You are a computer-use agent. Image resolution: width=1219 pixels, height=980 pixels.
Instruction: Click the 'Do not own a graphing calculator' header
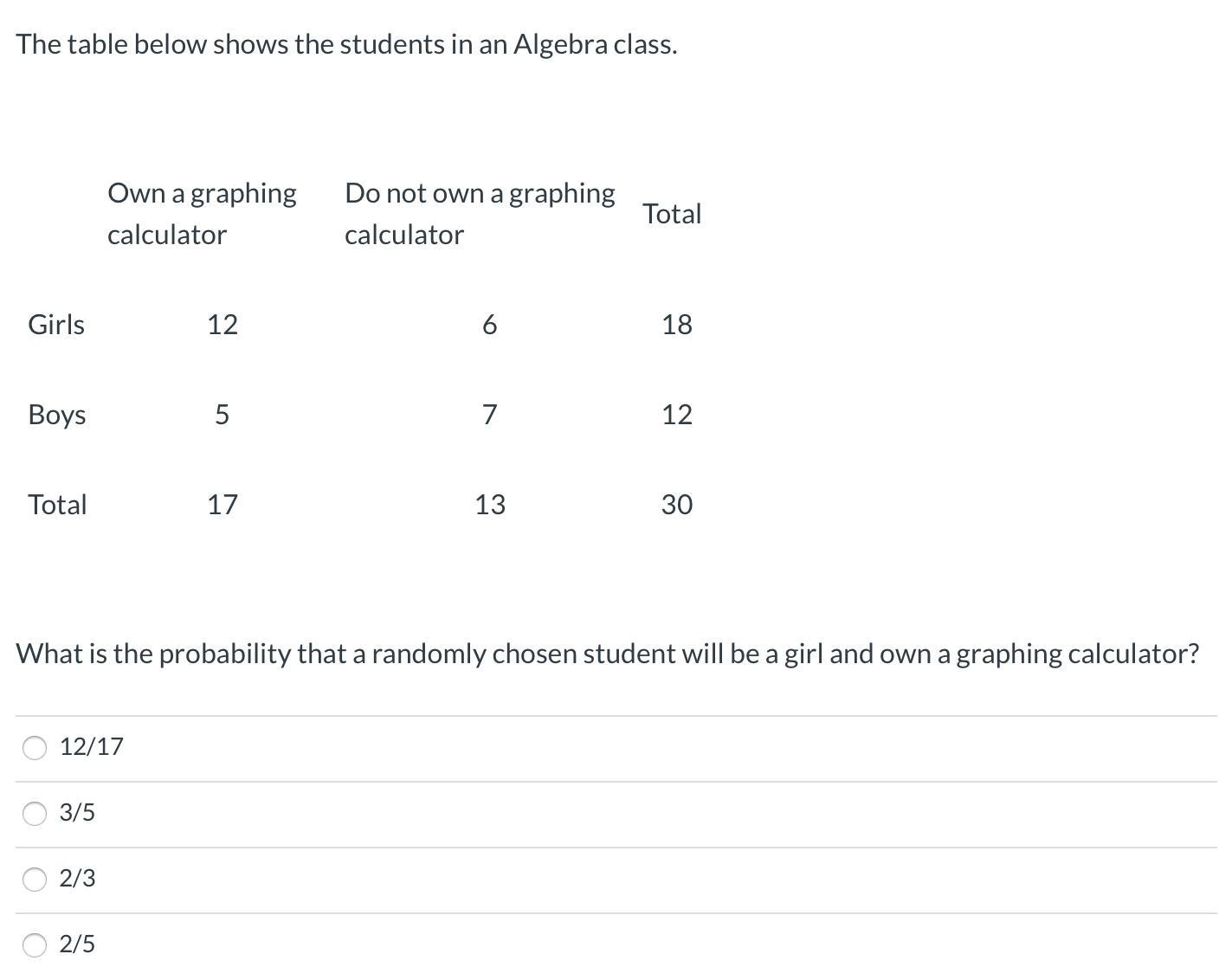(480, 213)
